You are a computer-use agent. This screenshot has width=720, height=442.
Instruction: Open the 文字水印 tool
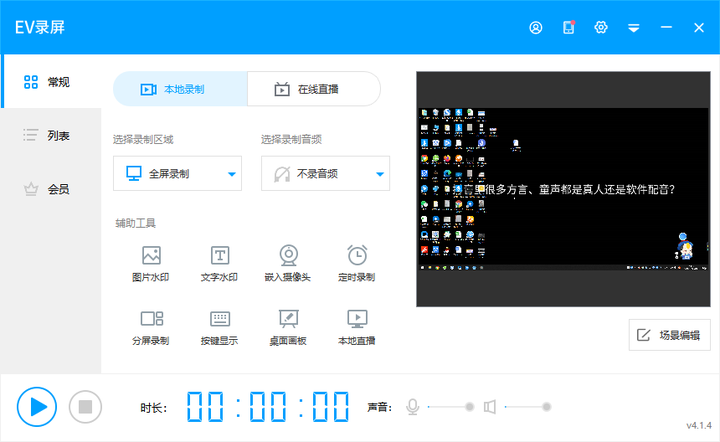pyautogui.click(x=219, y=263)
